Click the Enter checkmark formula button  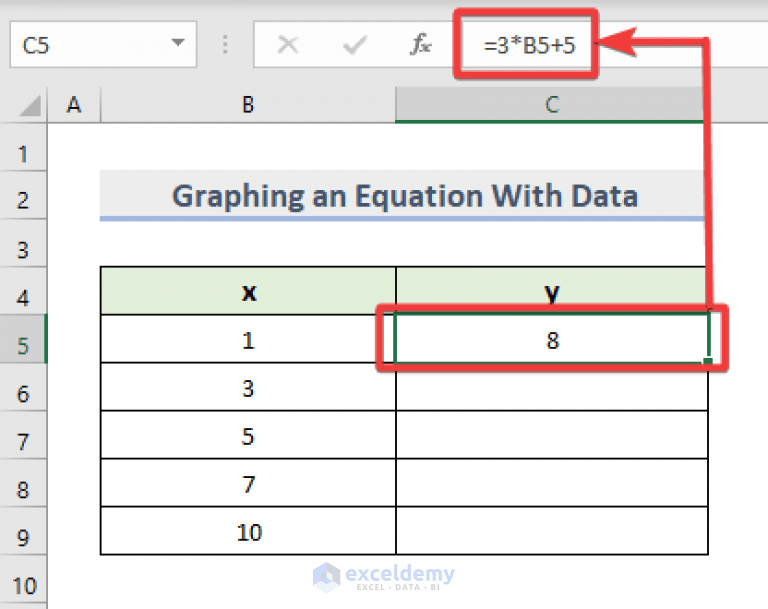pos(355,45)
